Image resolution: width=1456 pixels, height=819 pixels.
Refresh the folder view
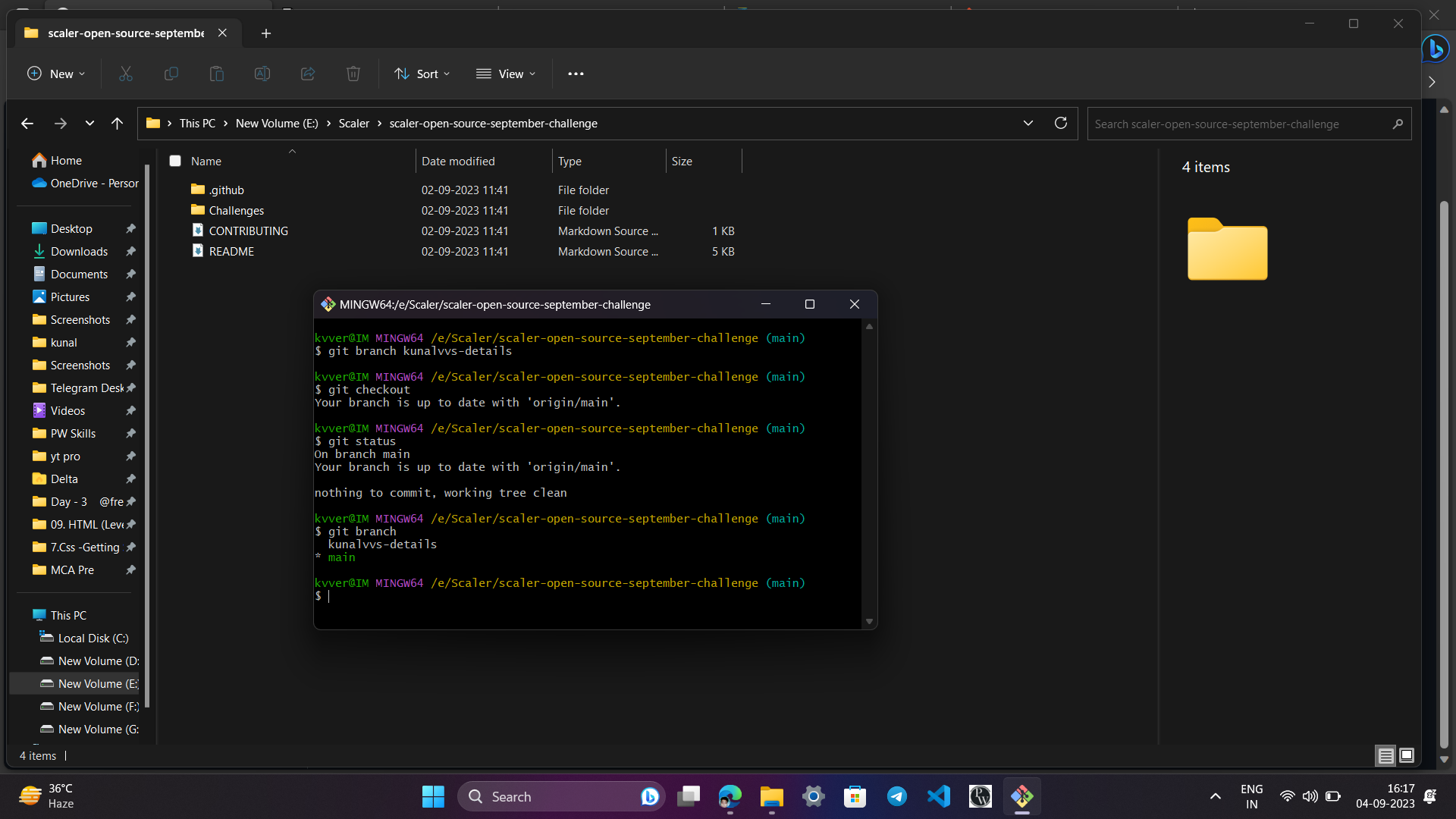tap(1060, 123)
